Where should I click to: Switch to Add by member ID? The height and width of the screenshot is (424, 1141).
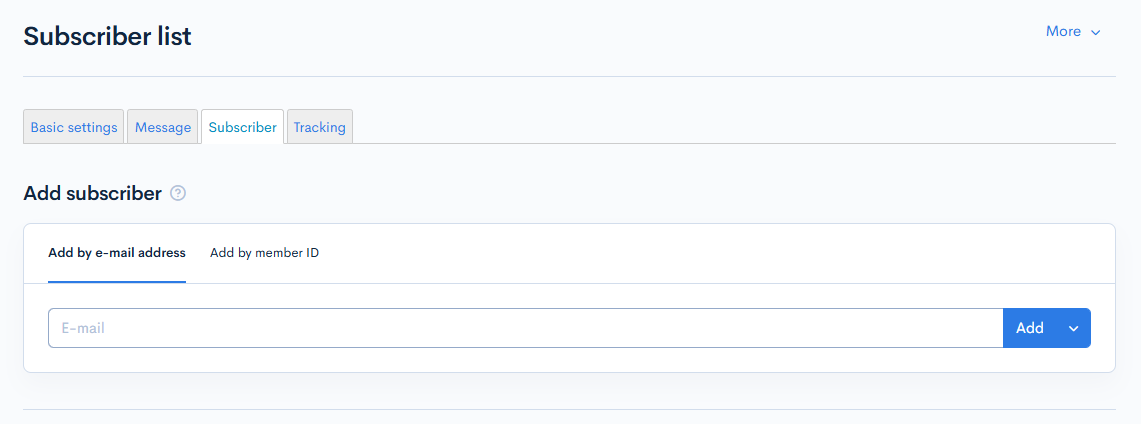click(x=265, y=253)
